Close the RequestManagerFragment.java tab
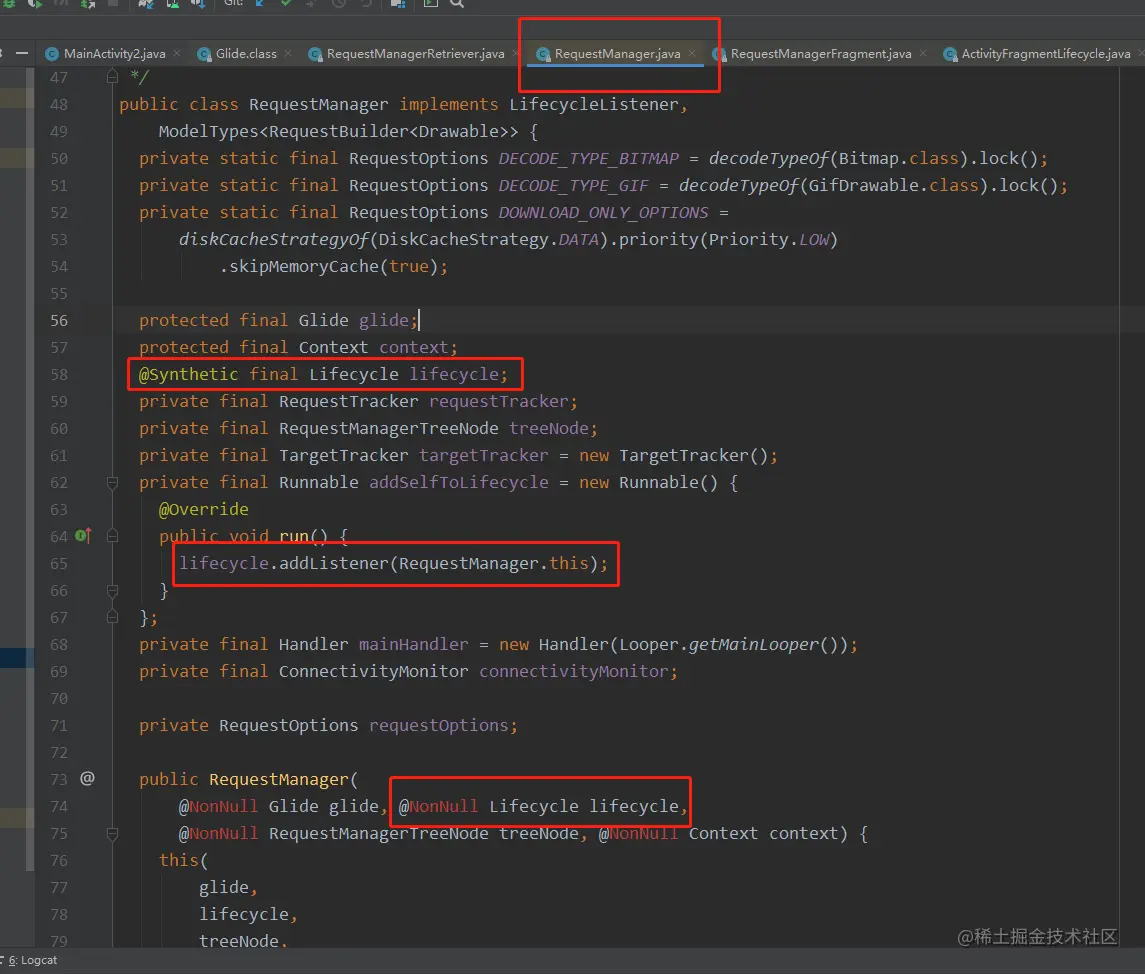This screenshot has width=1145, height=974. coord(923,53)
